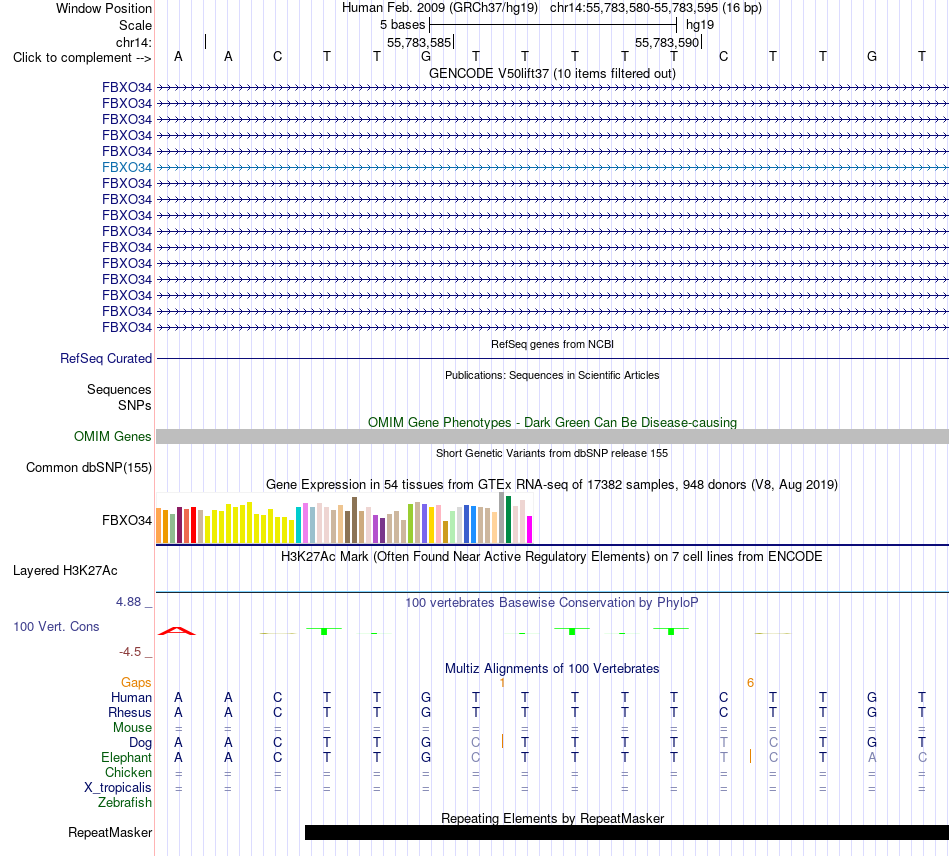Screen dimensions: 950x856
Task: Click the Common dbSNP(155) track label
Action: coord(88,467)
